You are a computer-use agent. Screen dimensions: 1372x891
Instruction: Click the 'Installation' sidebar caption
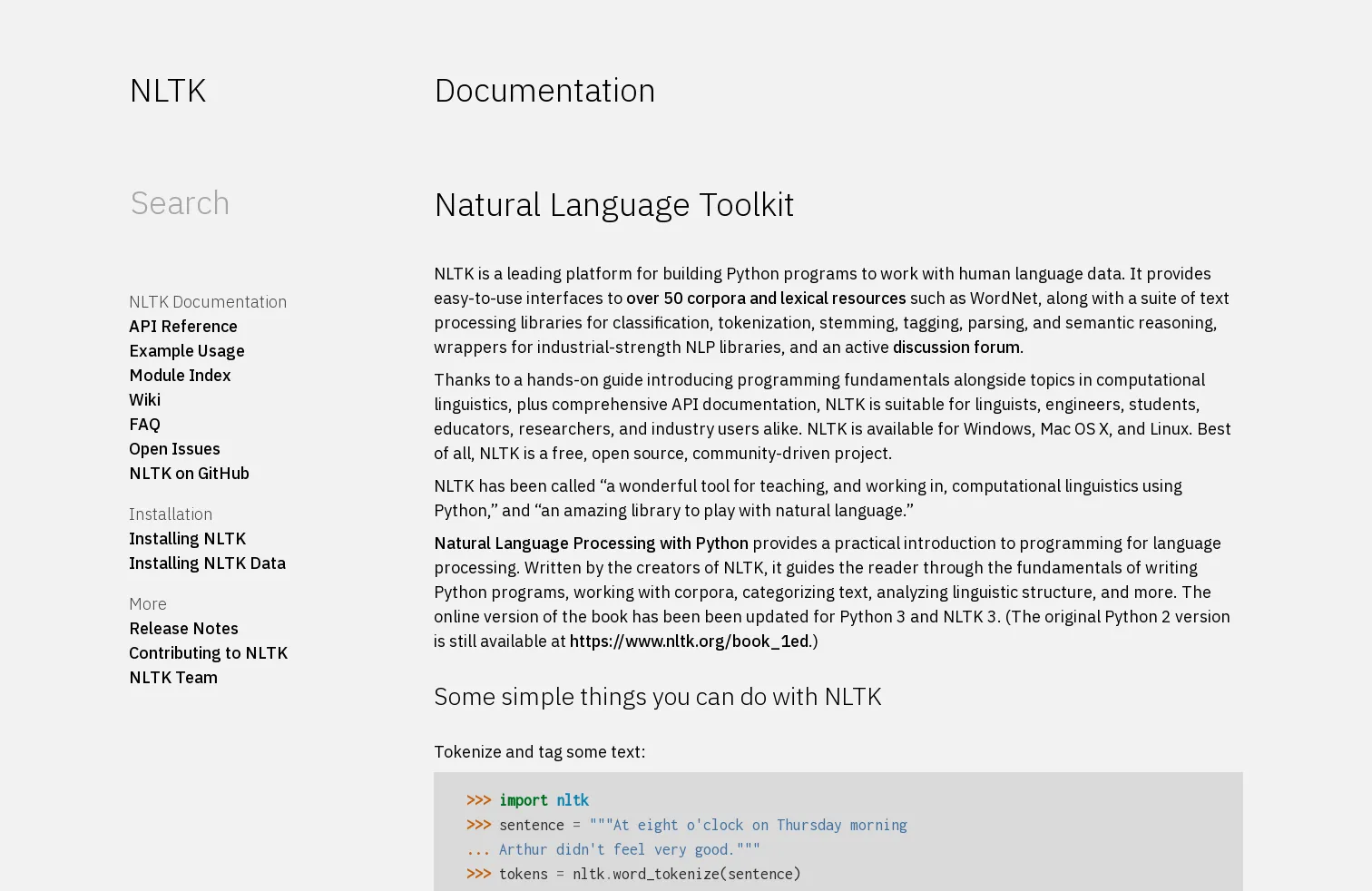coord(171,514)
